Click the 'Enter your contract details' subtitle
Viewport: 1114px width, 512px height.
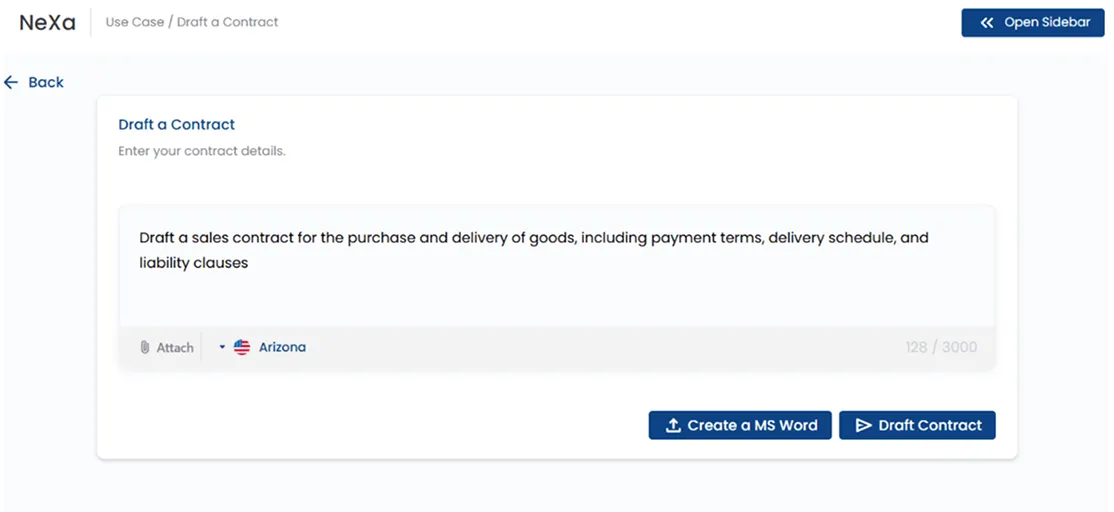pyautogui.click(x=202, y=151)
